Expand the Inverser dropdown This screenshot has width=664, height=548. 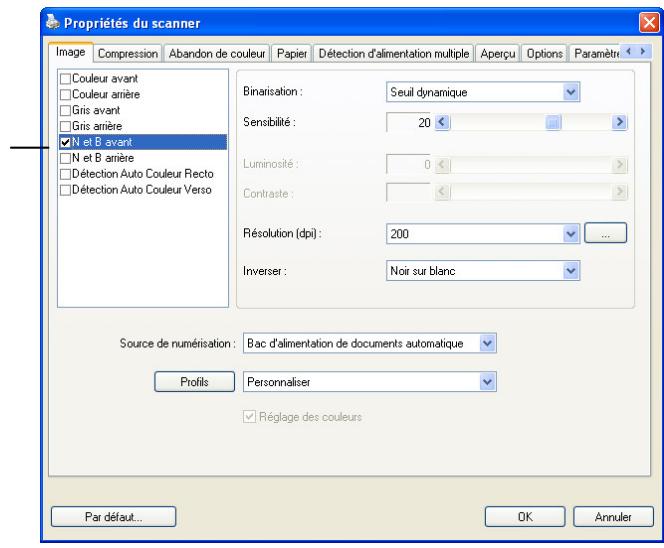[x=571, y=271]
